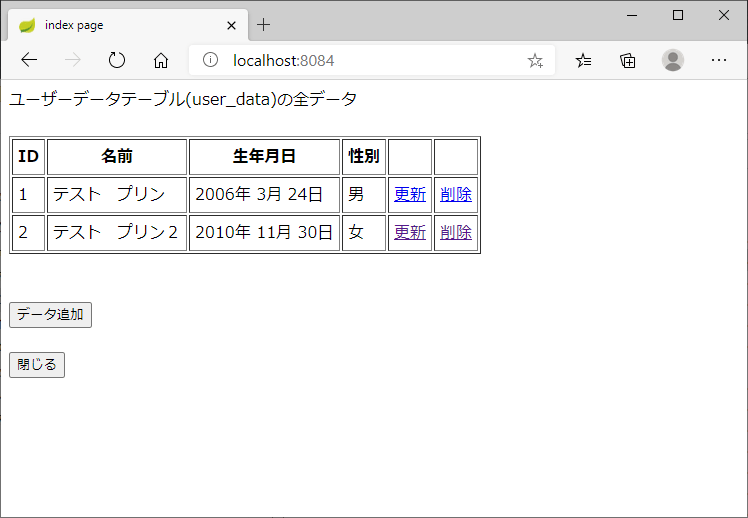Open the browser Settings and more menu
Screen dimensions: 748x518
tap(718, 60)
